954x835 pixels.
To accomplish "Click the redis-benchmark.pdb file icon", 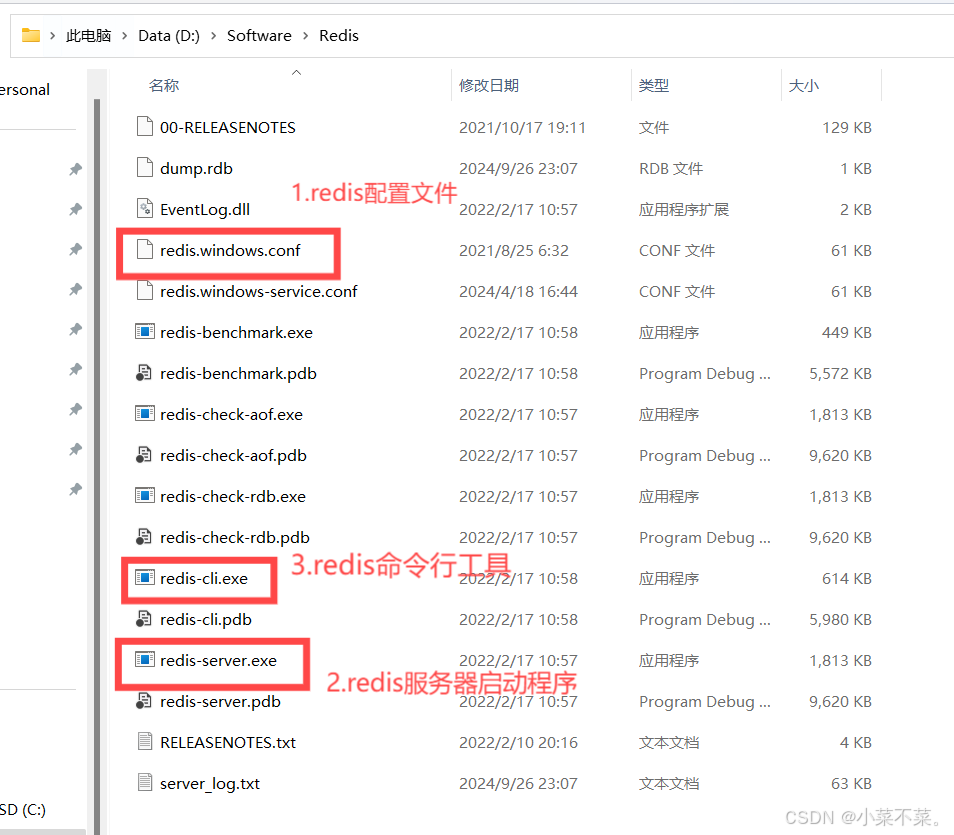I will 144,372.
